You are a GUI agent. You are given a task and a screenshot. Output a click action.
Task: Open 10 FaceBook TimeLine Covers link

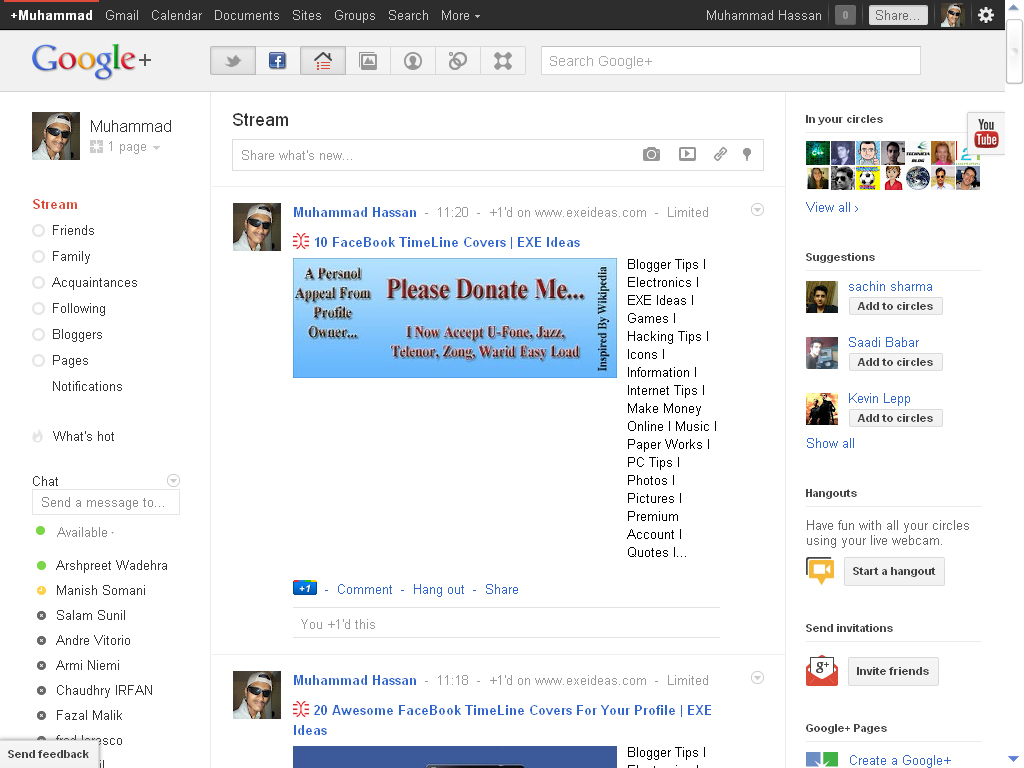447,242
